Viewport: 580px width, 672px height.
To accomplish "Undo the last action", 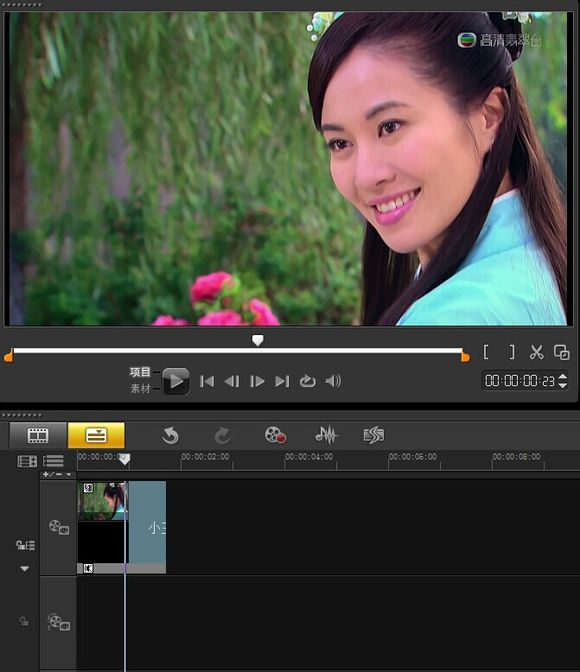I will [170, 435].
